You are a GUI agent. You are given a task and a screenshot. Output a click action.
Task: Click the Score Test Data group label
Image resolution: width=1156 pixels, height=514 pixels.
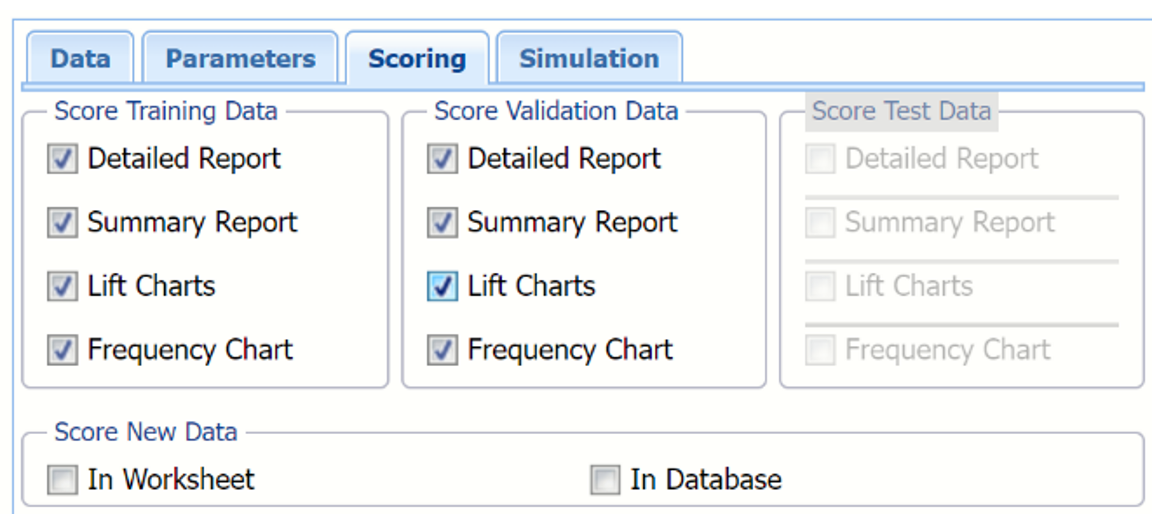pos(901,111)
